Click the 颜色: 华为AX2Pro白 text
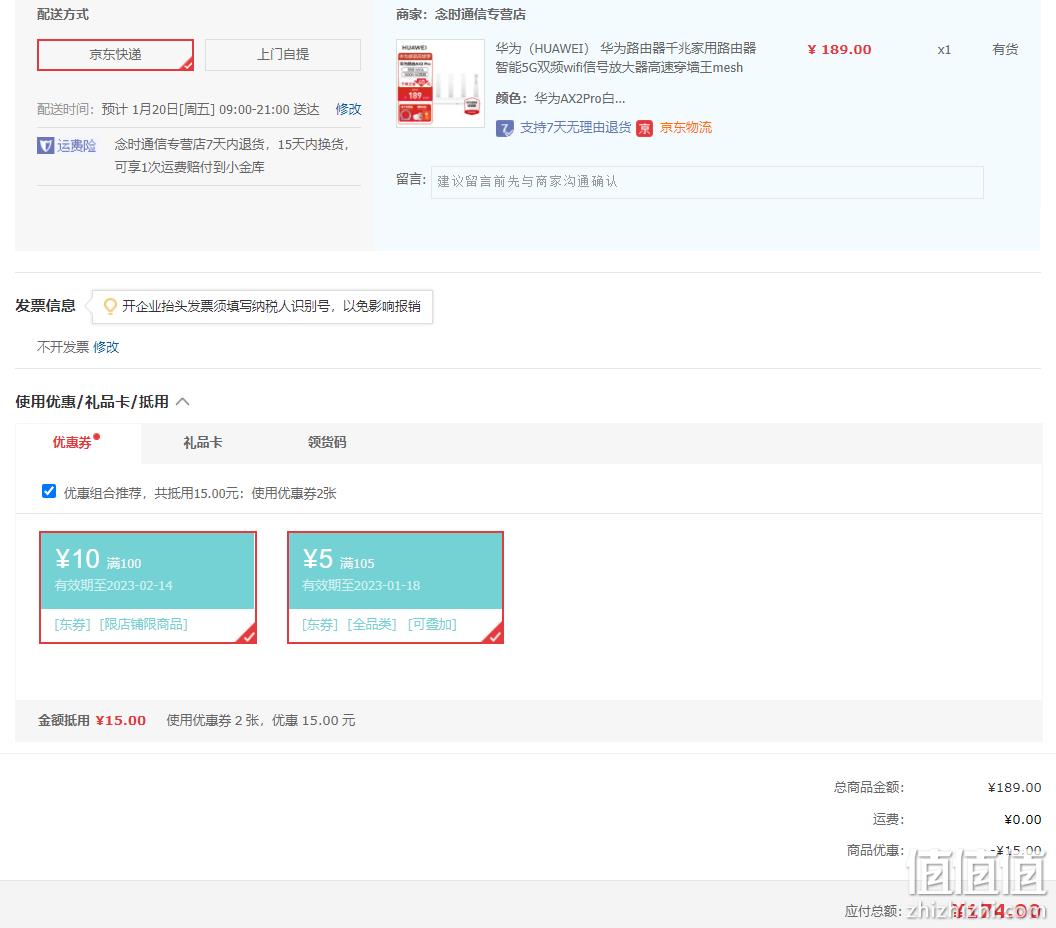 click(x=560, y=98)
